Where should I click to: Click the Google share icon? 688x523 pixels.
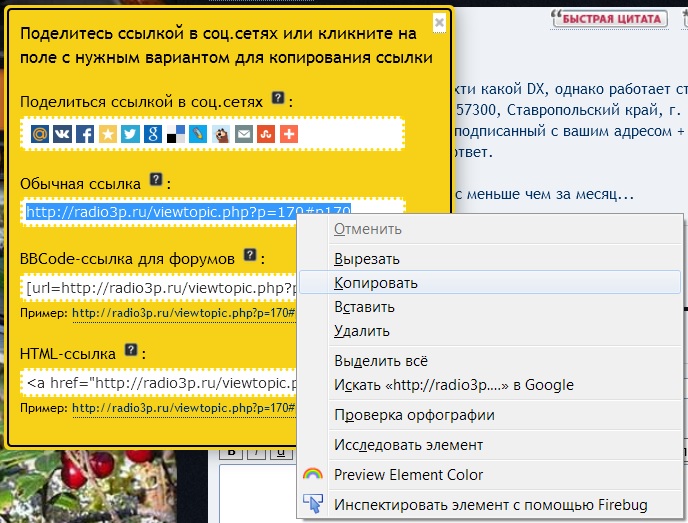[x=152, y=133]
